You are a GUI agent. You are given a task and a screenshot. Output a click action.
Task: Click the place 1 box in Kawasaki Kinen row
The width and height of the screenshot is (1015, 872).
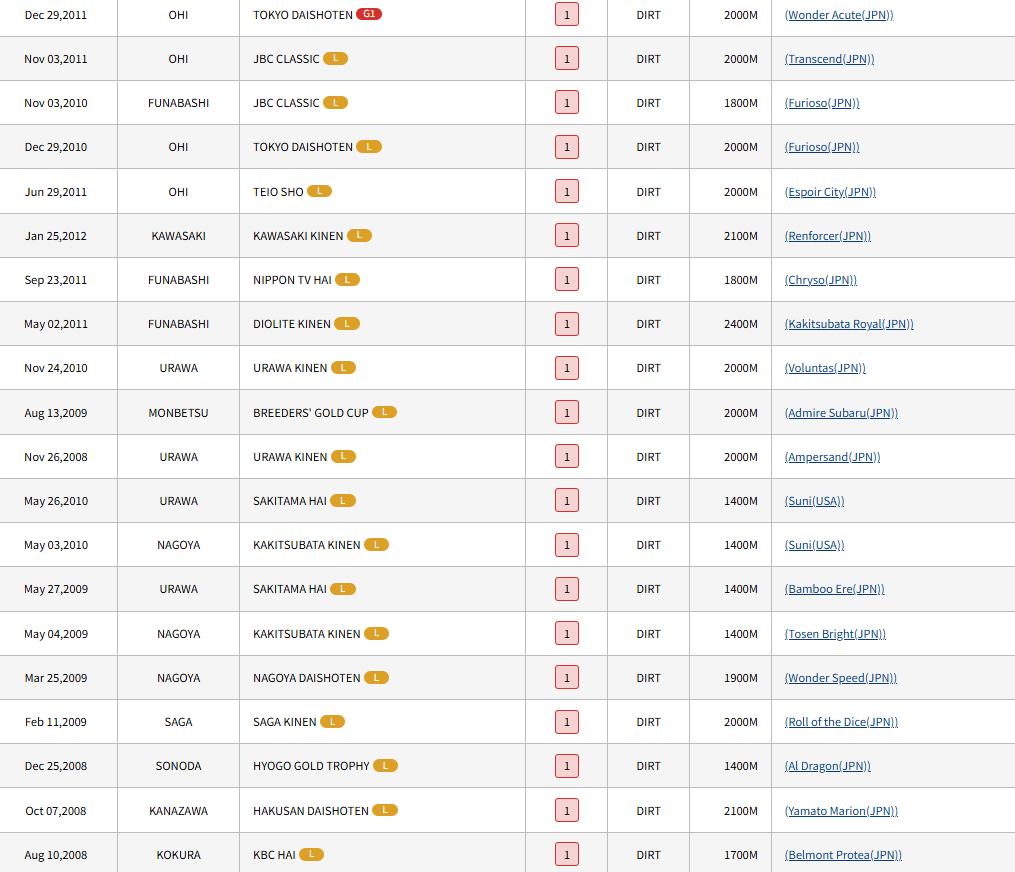pyautogui.click(x=567, y=236)
